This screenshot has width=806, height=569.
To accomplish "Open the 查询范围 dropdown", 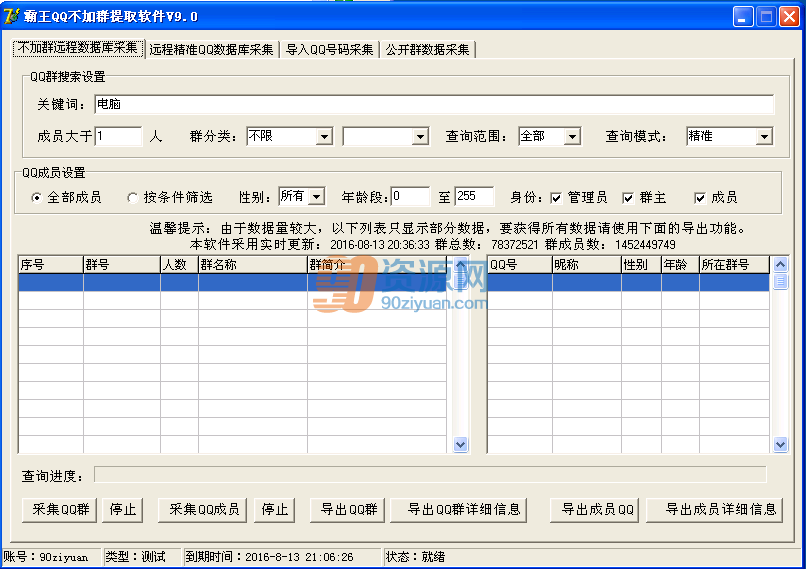I will tap(549, 136).
